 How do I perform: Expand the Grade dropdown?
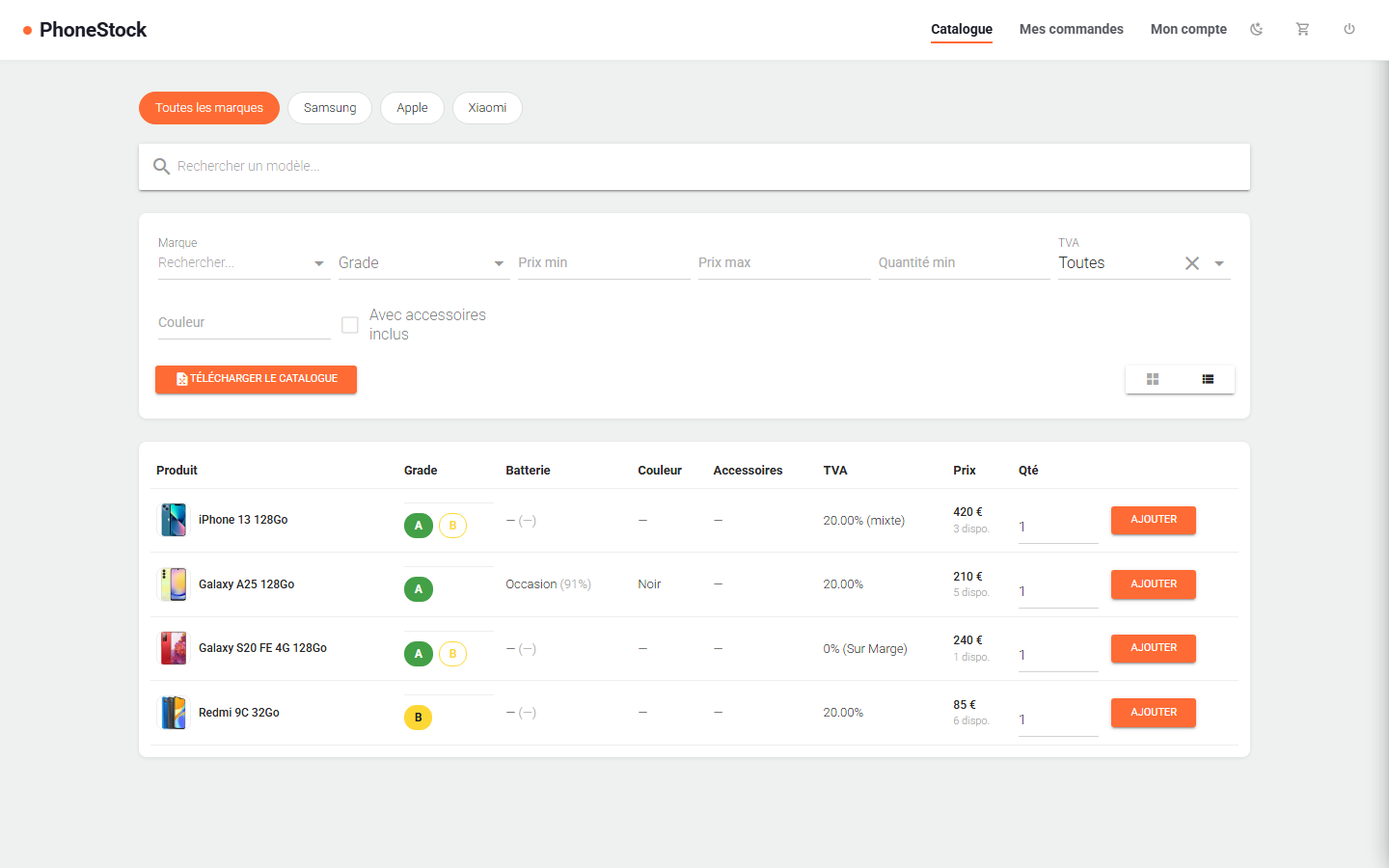(422, 263)
